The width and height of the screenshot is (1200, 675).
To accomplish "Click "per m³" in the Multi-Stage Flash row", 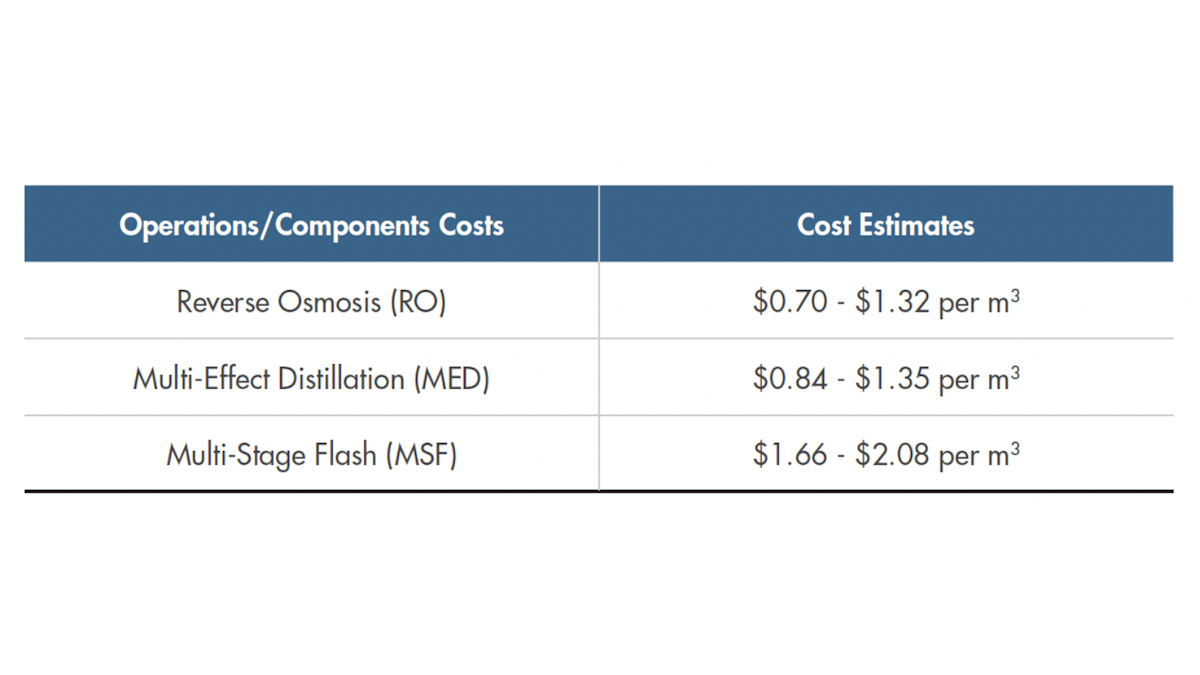I will [979, 457].
